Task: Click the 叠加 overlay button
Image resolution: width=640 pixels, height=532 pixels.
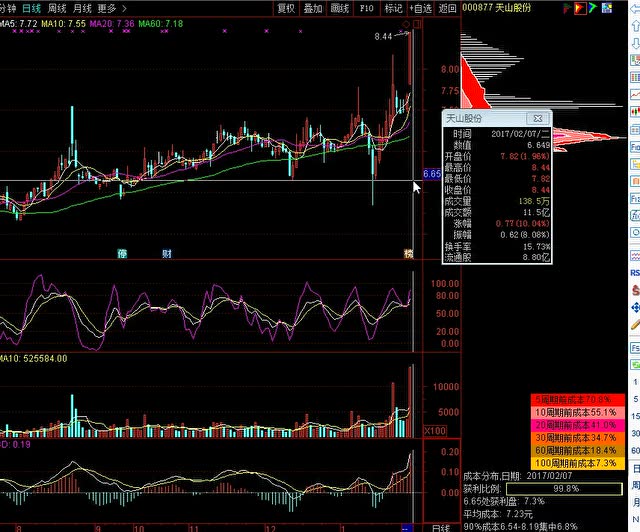Action: 313,8
